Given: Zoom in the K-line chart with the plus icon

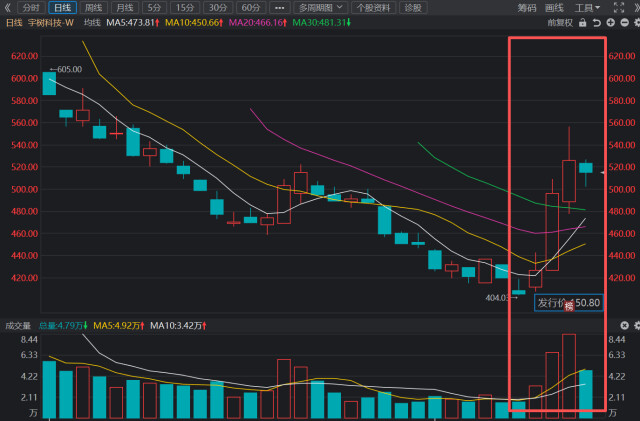Looking at the screenshot, I should [x=611, y=23].
